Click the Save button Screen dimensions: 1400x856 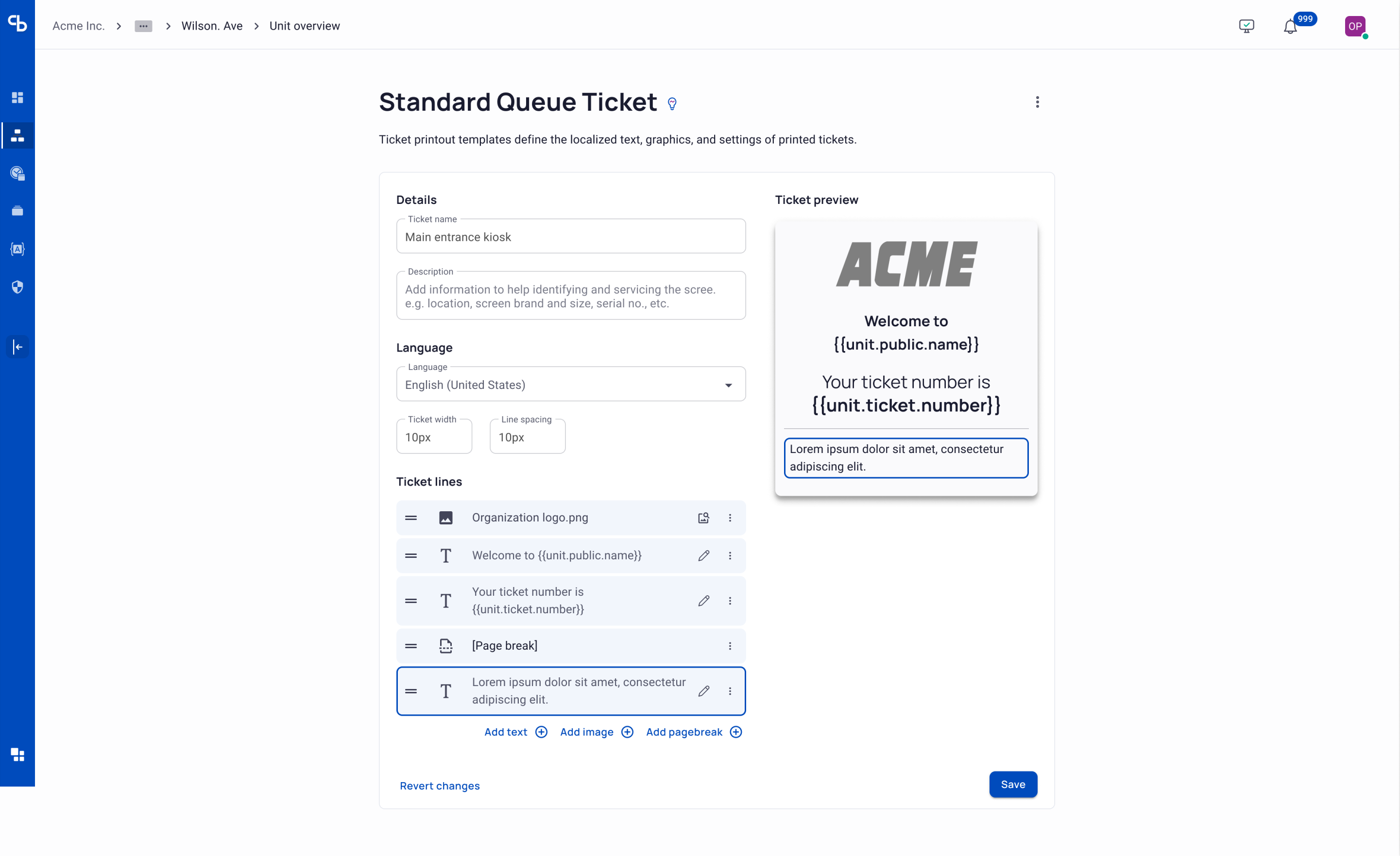tap(1012, 785)
